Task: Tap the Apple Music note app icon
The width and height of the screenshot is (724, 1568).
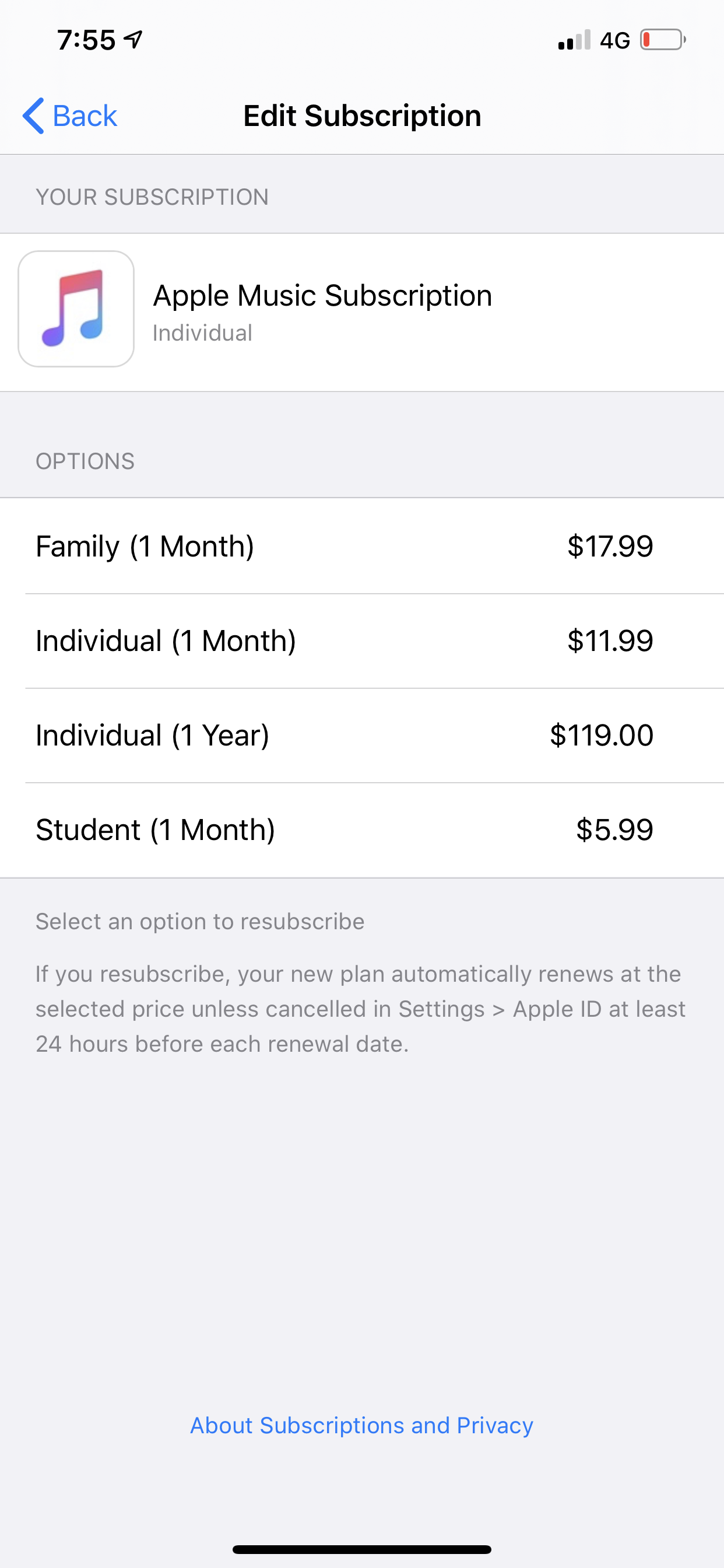Action: tap(76, 309)
